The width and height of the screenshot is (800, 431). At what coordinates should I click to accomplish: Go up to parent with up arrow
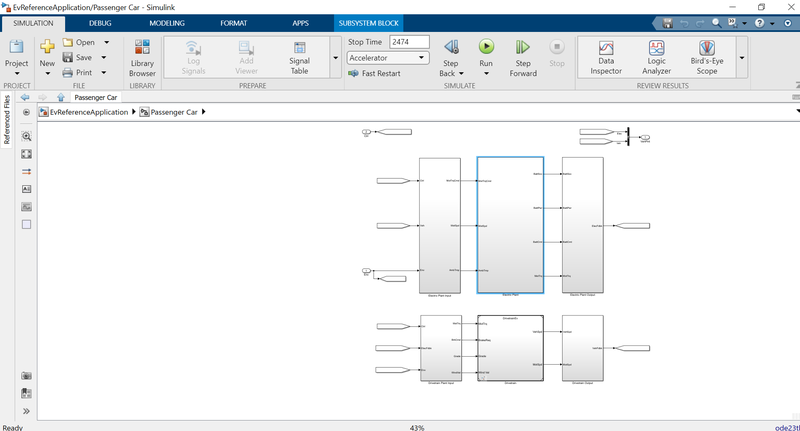(61, 97)
